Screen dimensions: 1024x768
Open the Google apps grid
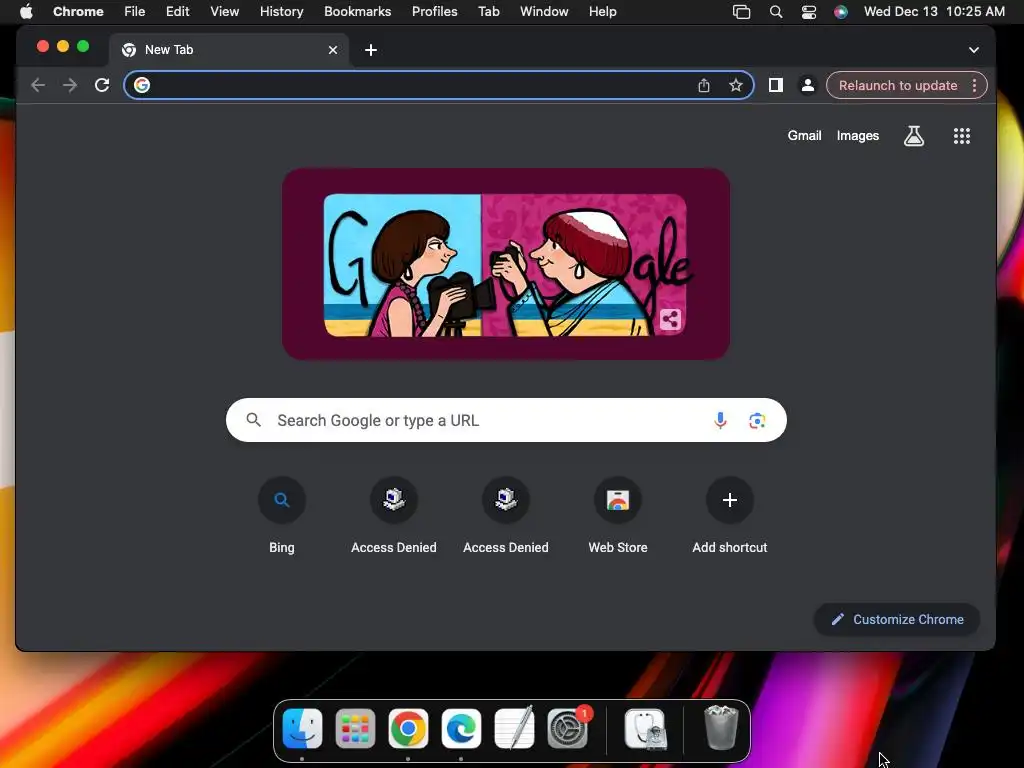point(961,136)
